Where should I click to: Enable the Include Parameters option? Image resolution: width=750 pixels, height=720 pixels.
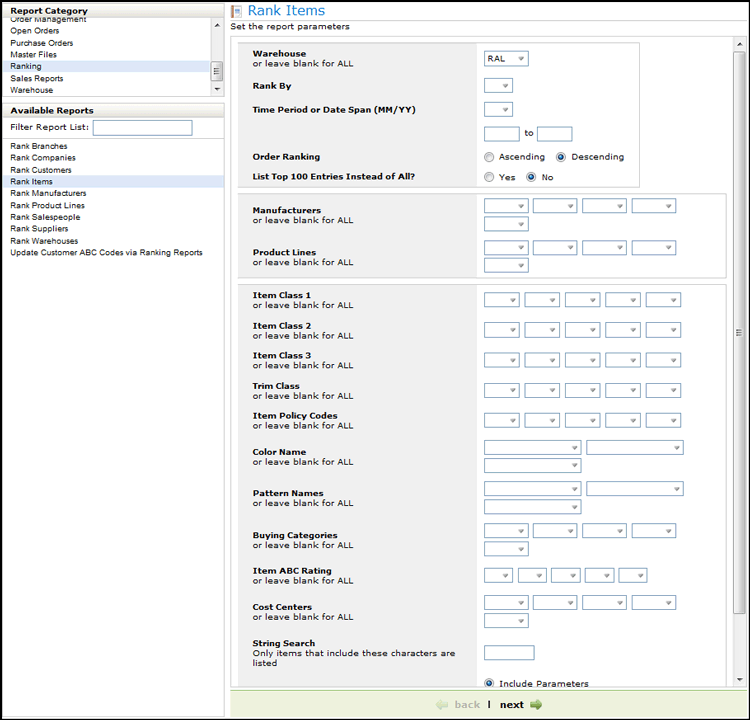pos(489,684)
